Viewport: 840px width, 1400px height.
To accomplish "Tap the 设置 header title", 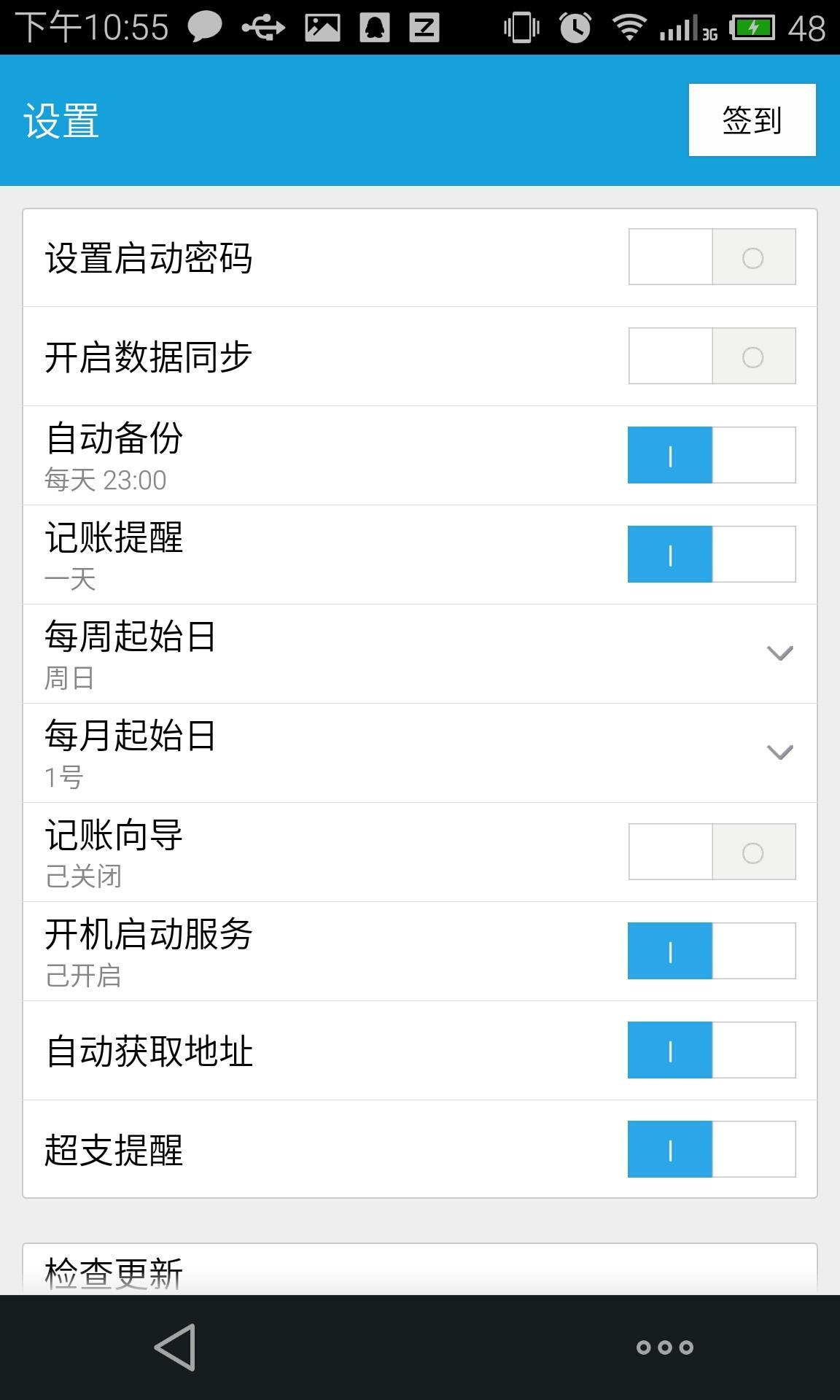I will pos(61,120).
